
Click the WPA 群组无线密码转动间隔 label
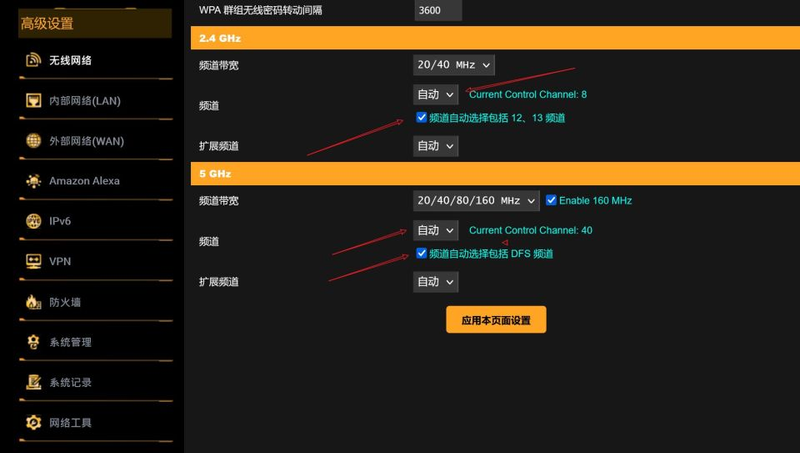click(x=260, y=10)
